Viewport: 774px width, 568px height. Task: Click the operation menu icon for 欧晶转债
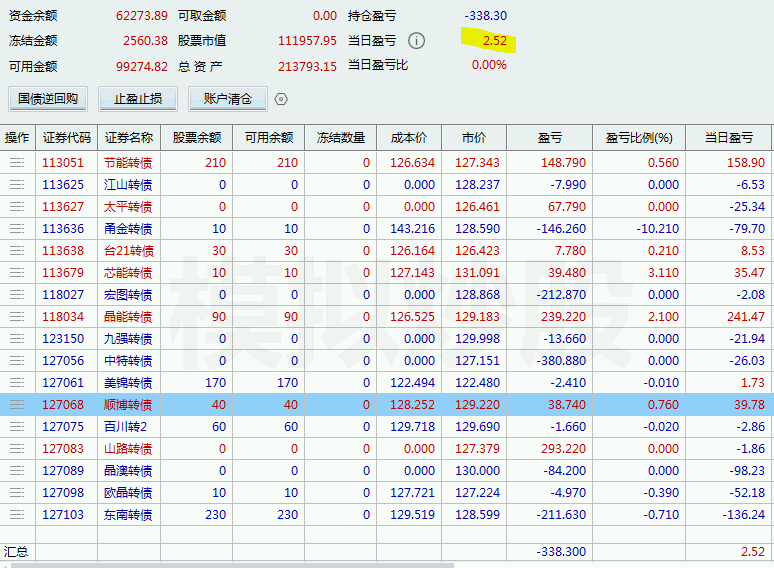click(17, 493)
